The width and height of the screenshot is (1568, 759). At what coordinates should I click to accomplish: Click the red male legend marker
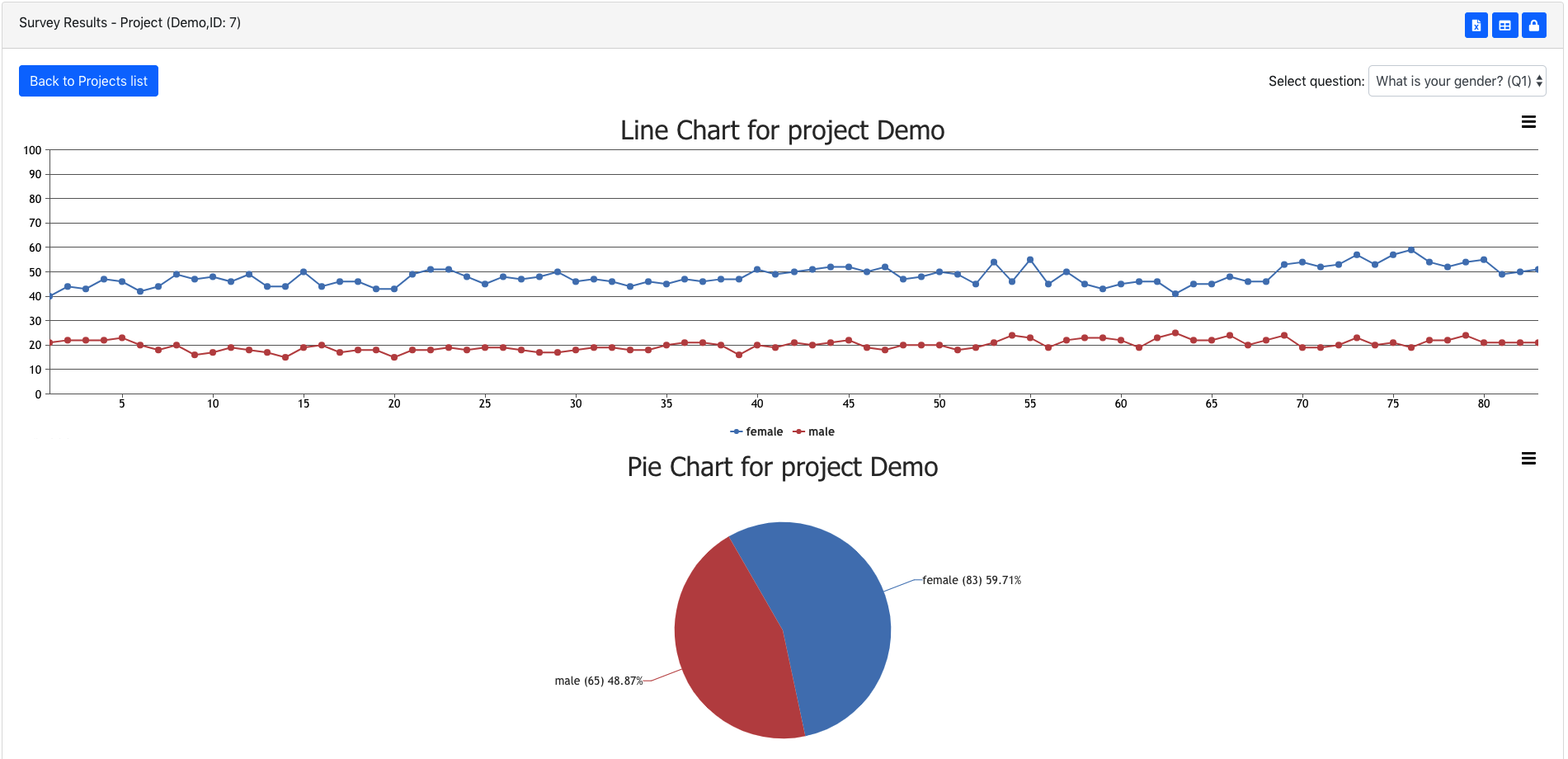(x=798, y=431)
